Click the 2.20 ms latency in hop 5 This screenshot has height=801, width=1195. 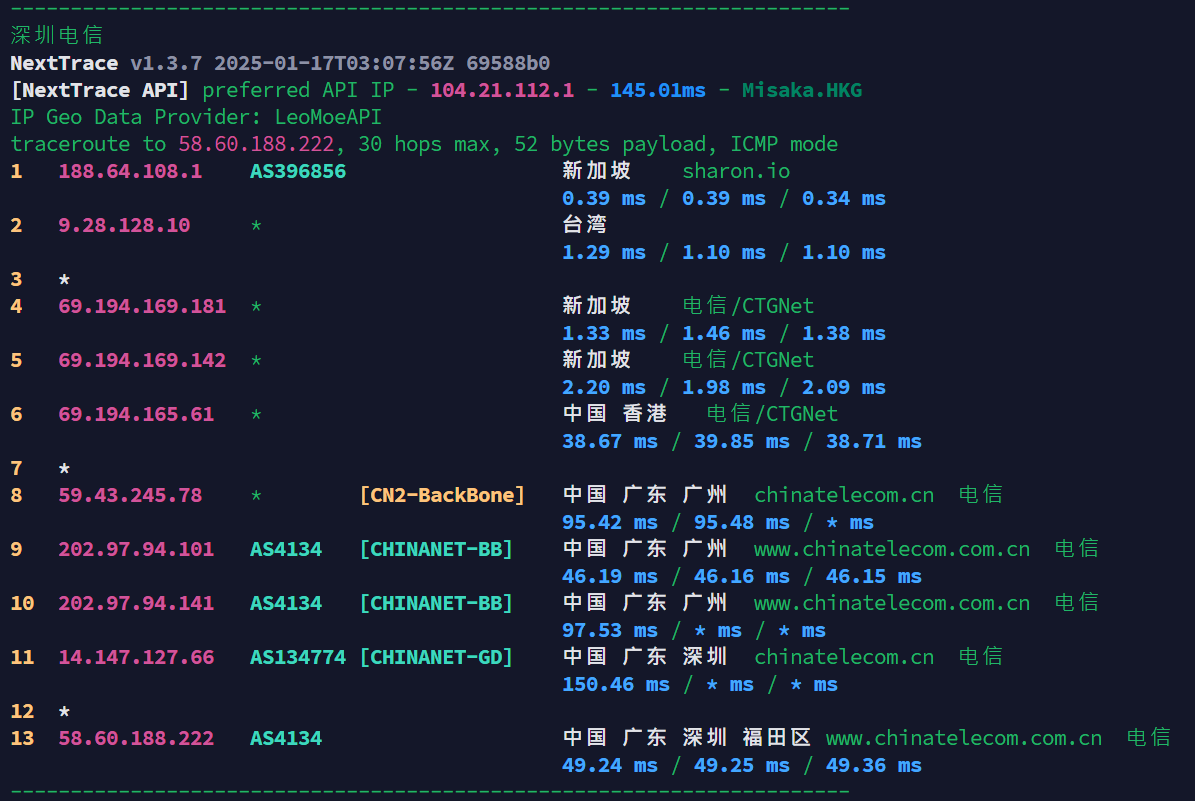[604, 388]
